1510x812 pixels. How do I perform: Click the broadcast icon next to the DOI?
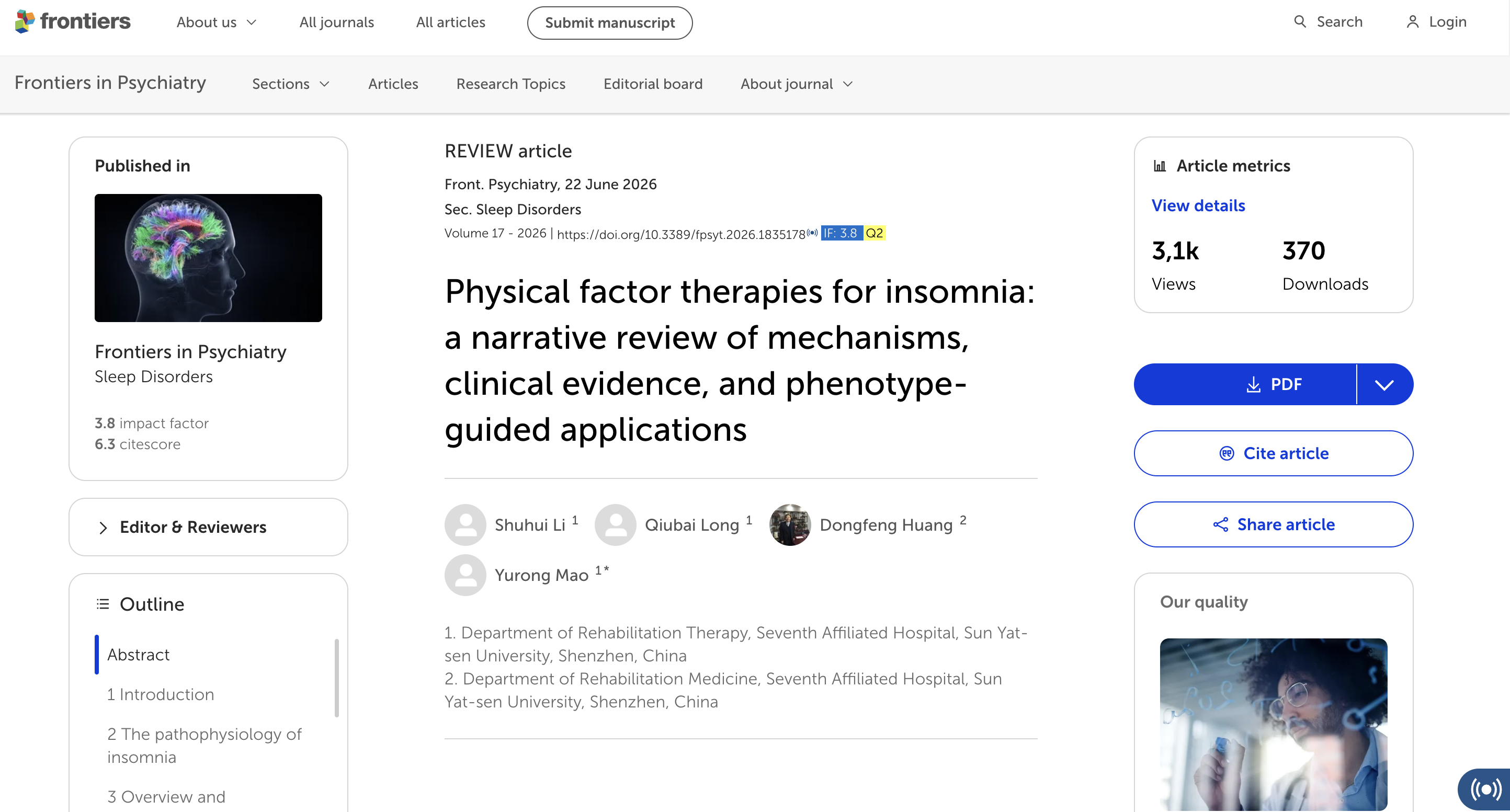pyautogui.click(x=812, y=233)
